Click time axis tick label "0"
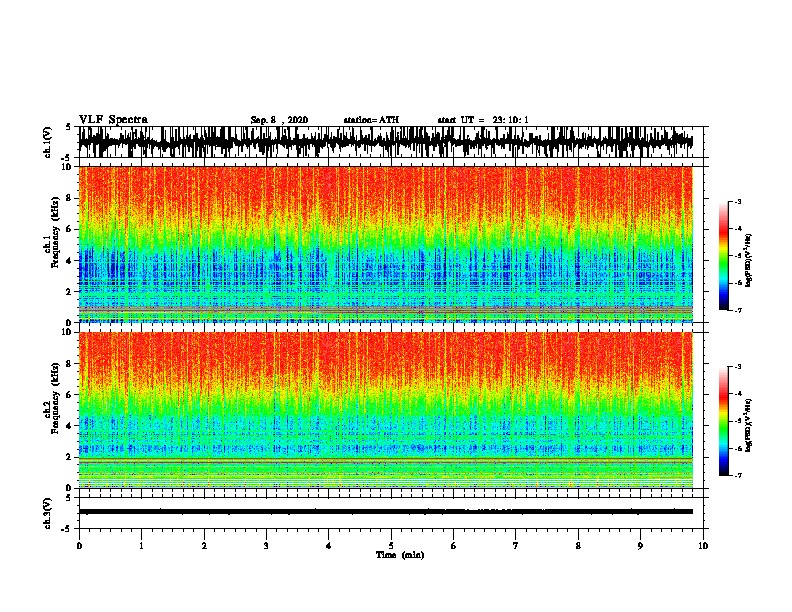Image resolution: width=792 pixels, height=612 pixels. [x=79, y=546]
